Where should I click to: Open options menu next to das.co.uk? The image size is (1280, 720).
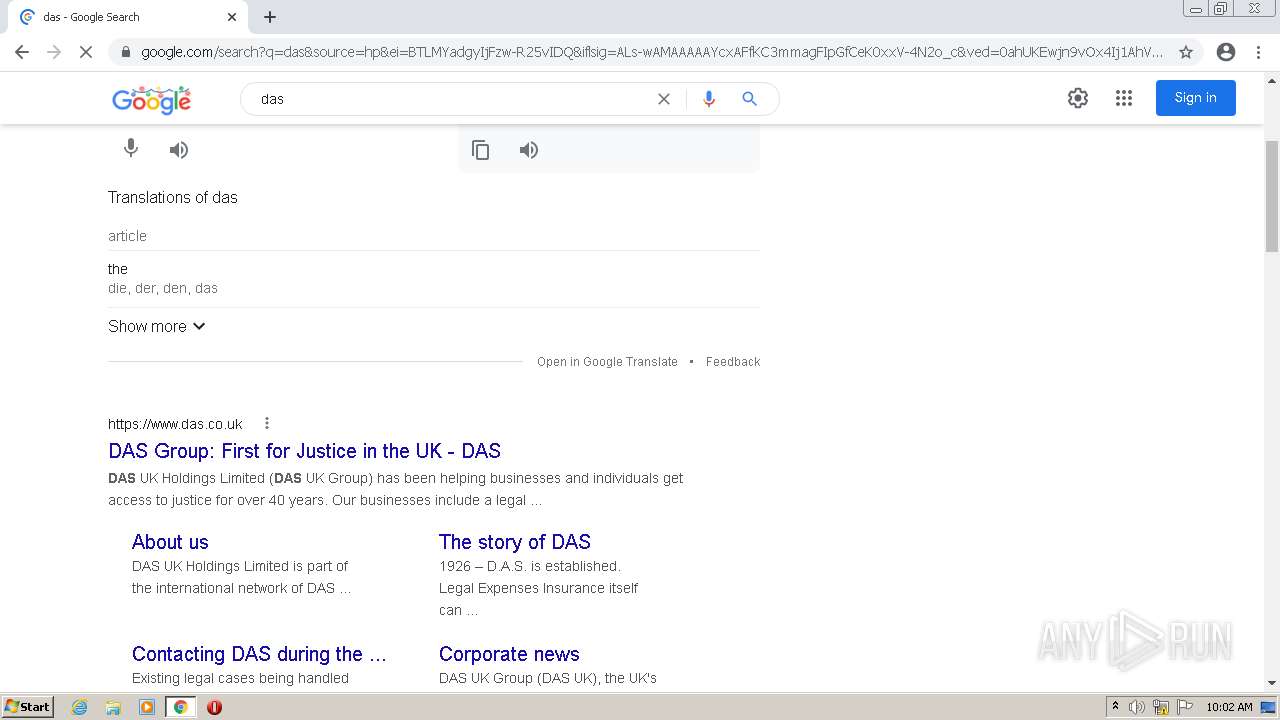coord(267,424)
